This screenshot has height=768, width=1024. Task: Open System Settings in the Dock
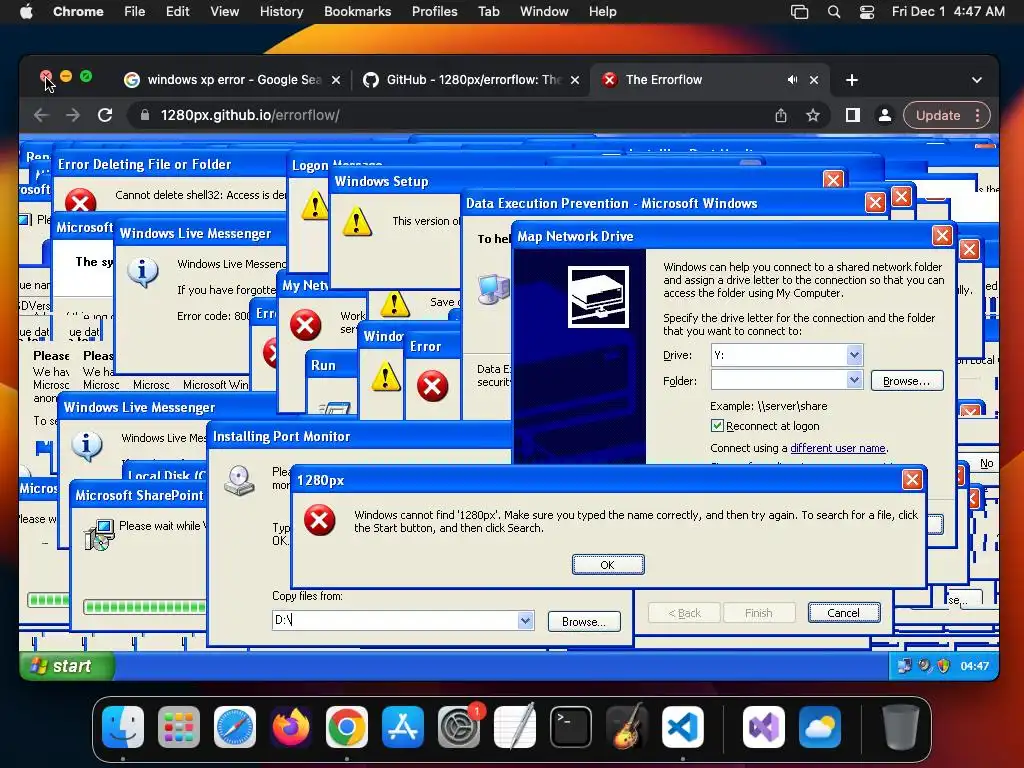459,727
